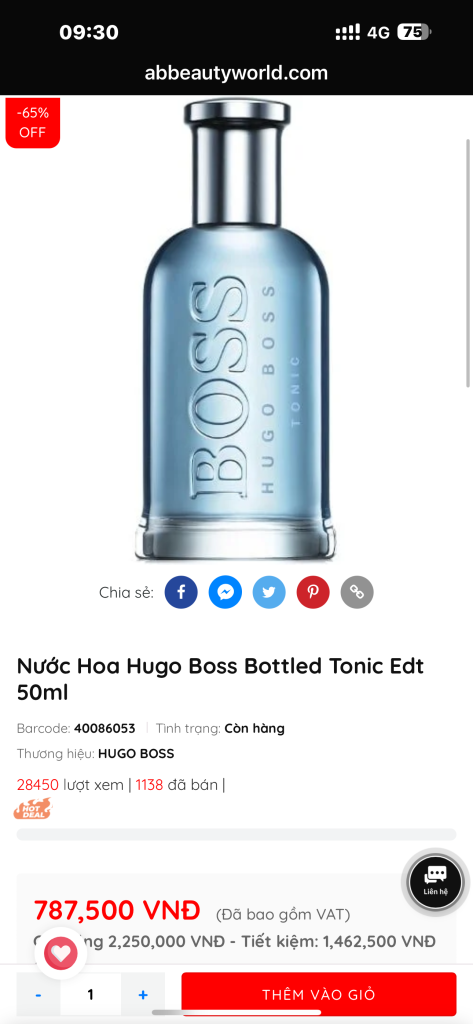Tap the abbeautyworld.com address bar
The width and height of the screenshot is (473, 1024).
(236, 72)
